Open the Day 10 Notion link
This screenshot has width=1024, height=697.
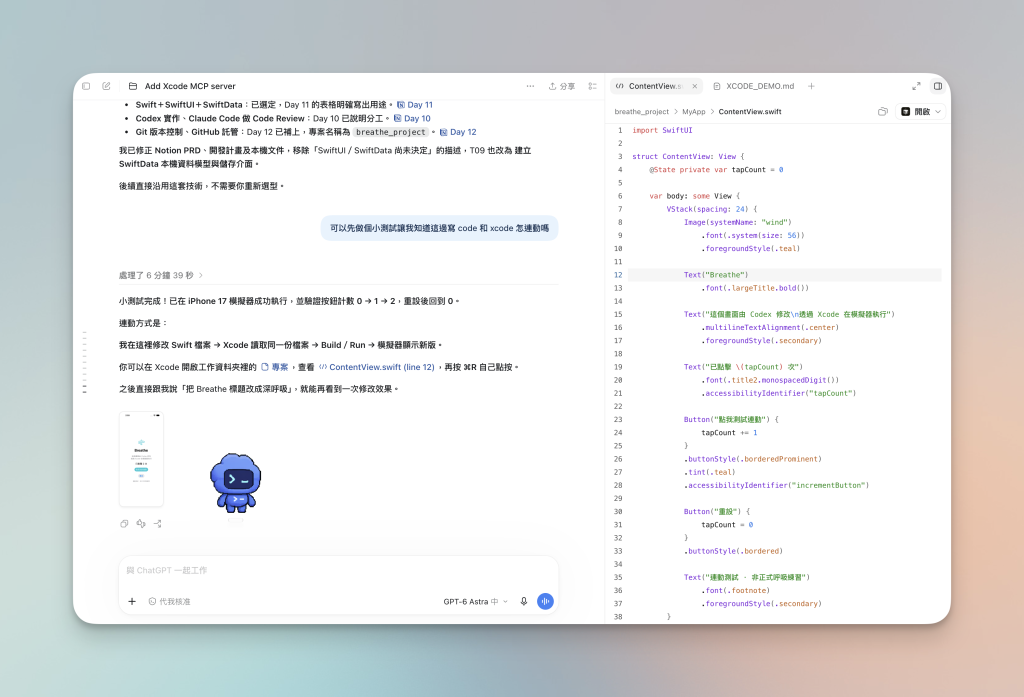[412, 118]
